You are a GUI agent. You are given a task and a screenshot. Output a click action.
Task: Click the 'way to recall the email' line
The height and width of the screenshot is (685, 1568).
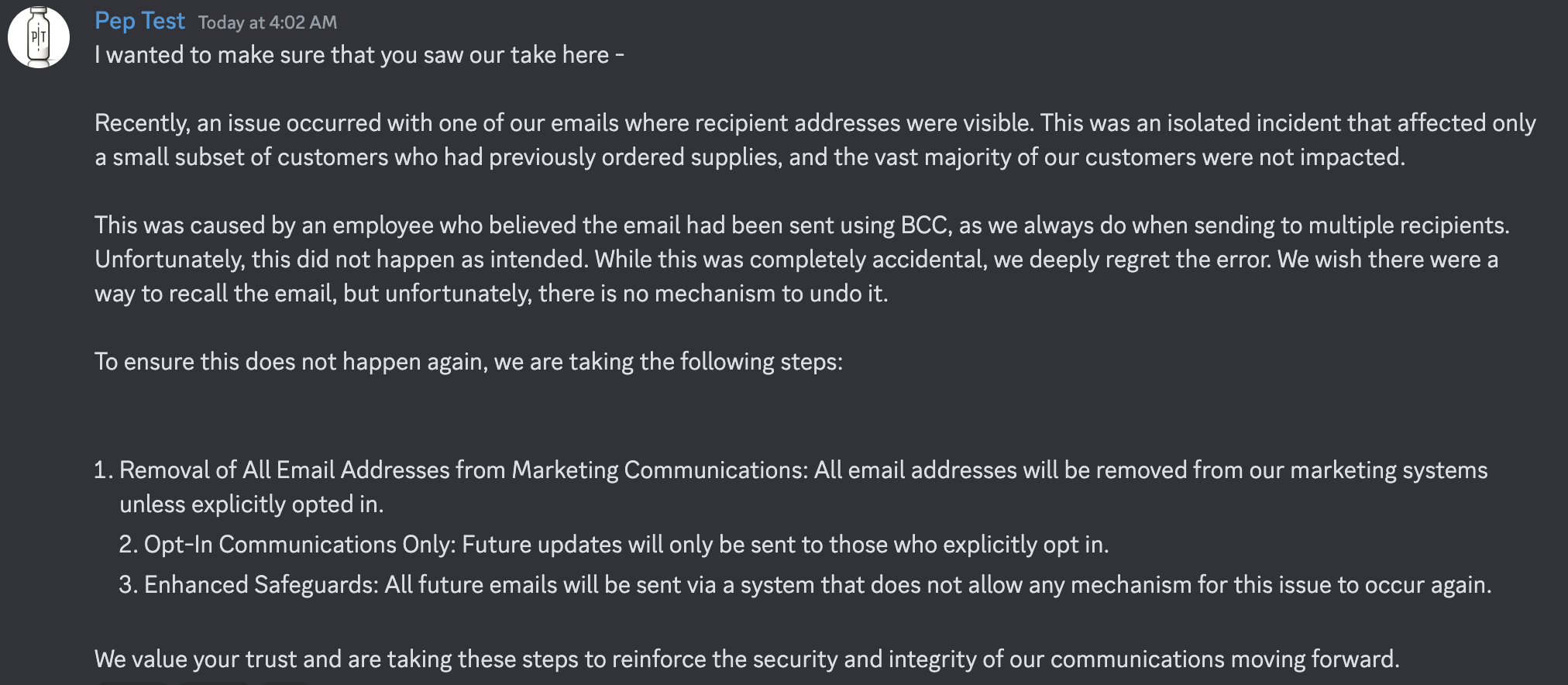click(x=491, y=294)
